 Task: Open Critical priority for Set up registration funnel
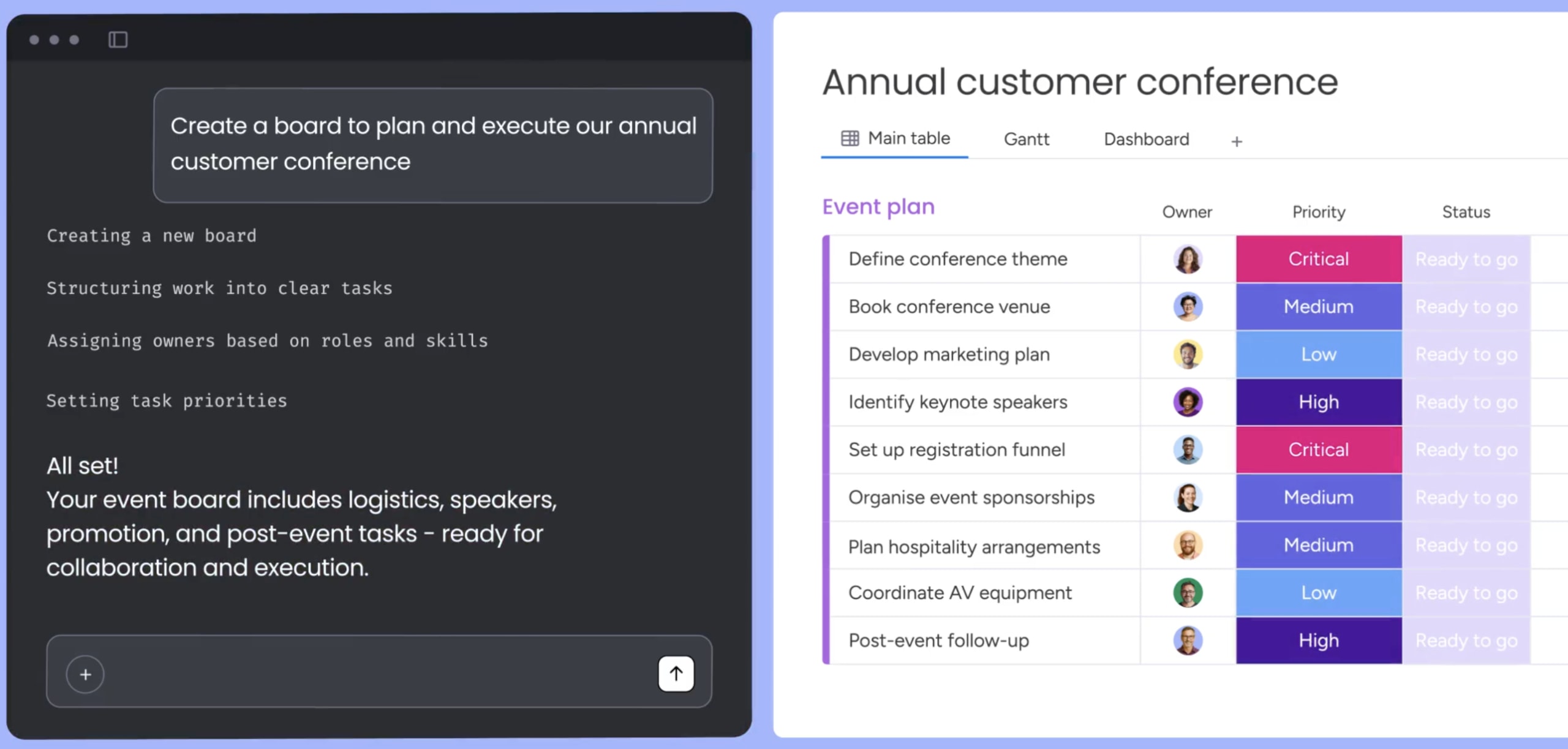click(x=1319, y=450)
